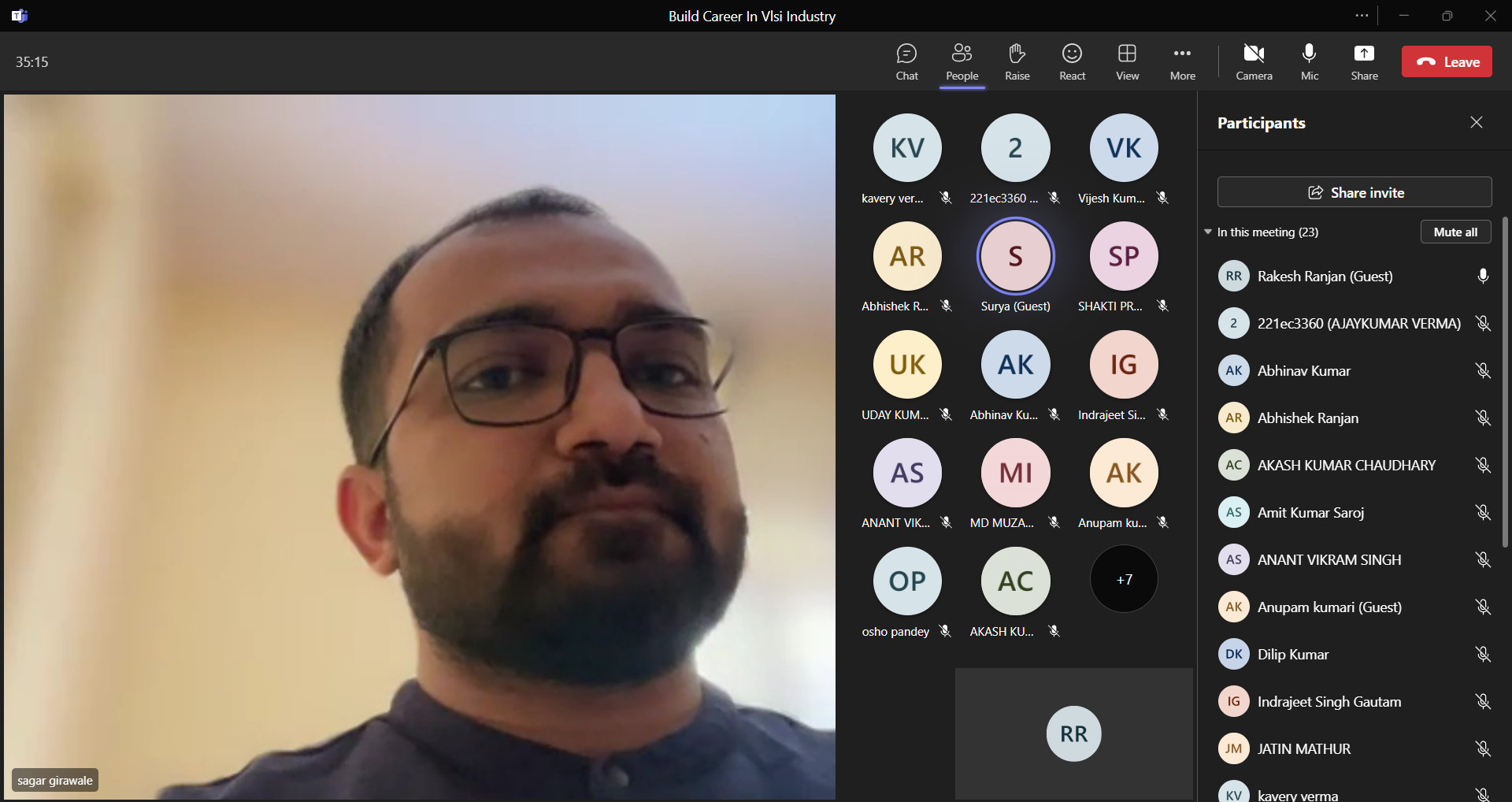Open the React emoji menu

(1072, 62)
